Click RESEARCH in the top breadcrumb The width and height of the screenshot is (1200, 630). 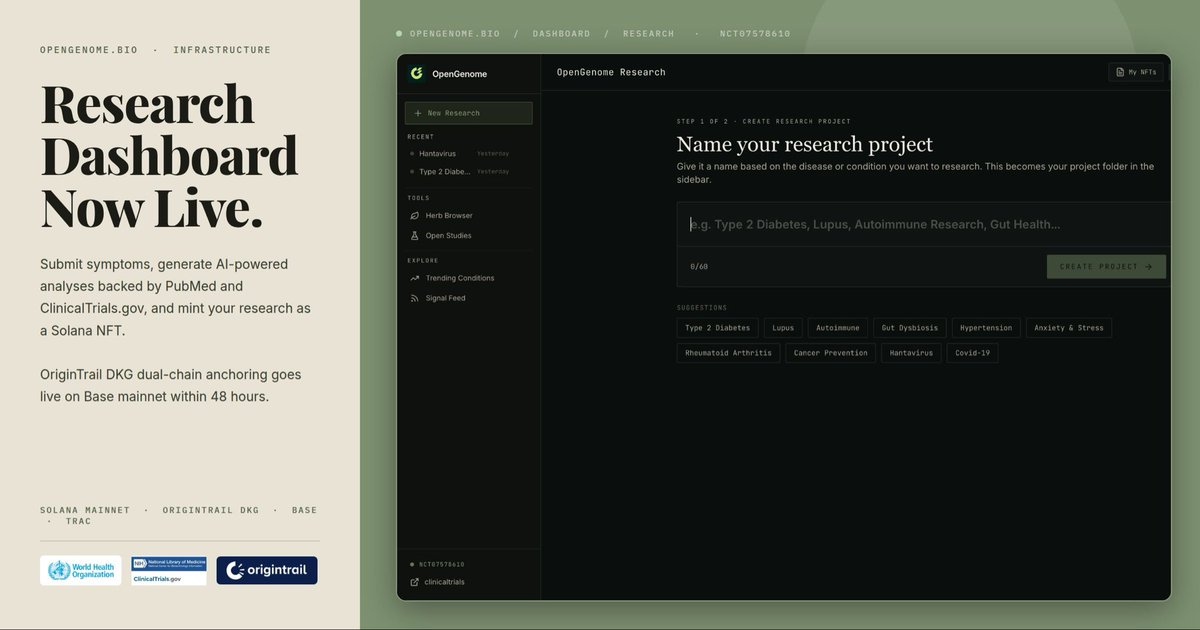648,34
